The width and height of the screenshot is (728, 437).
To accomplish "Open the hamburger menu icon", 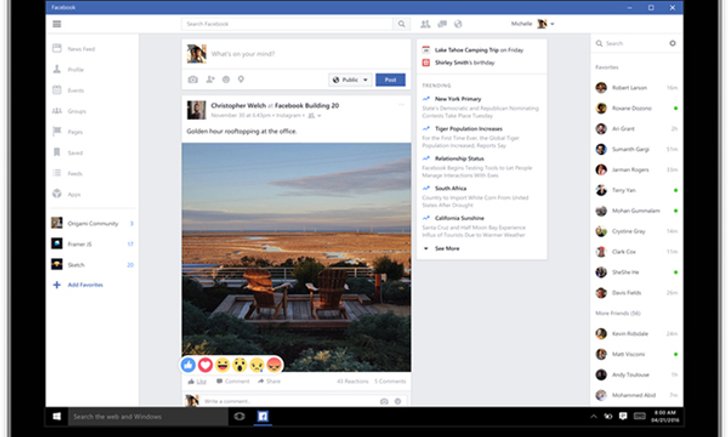I will (57, 24).
